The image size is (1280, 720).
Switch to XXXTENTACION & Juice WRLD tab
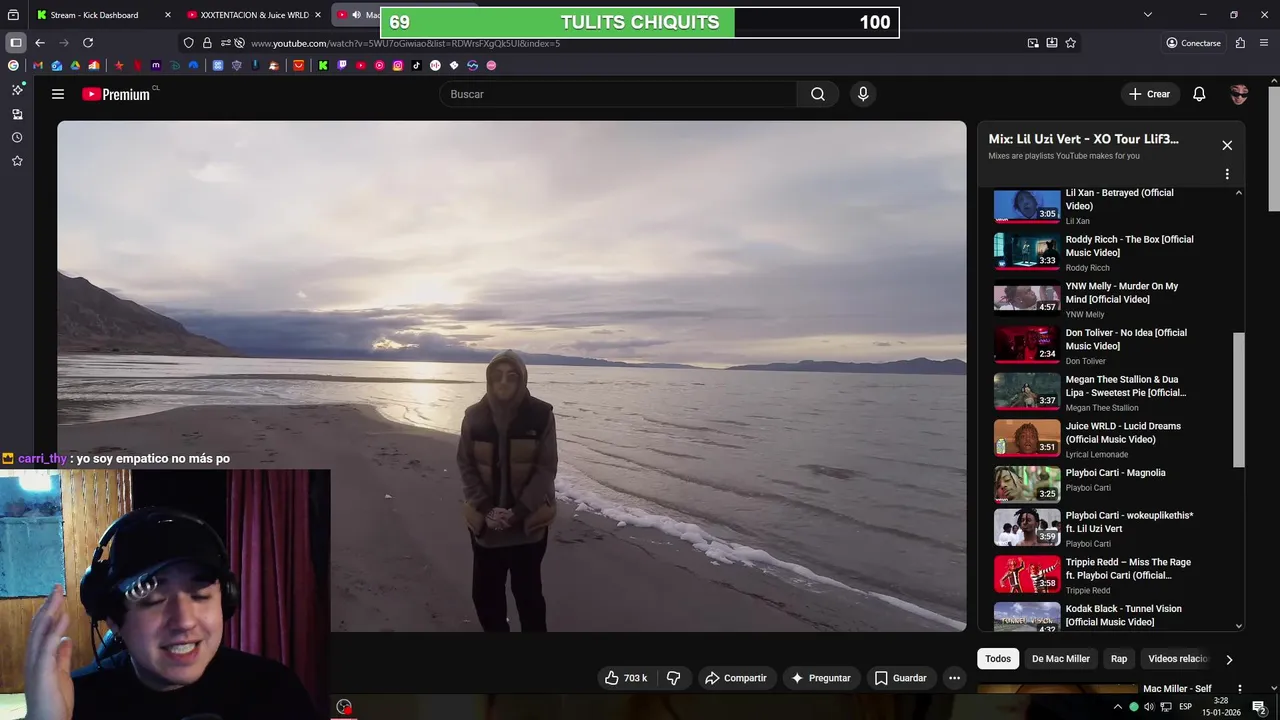coord(253,15)
